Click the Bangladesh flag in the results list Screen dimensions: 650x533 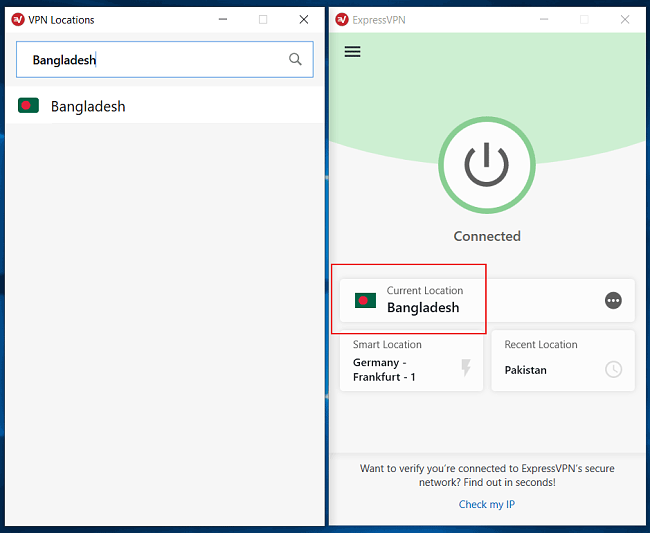[28, 106]
